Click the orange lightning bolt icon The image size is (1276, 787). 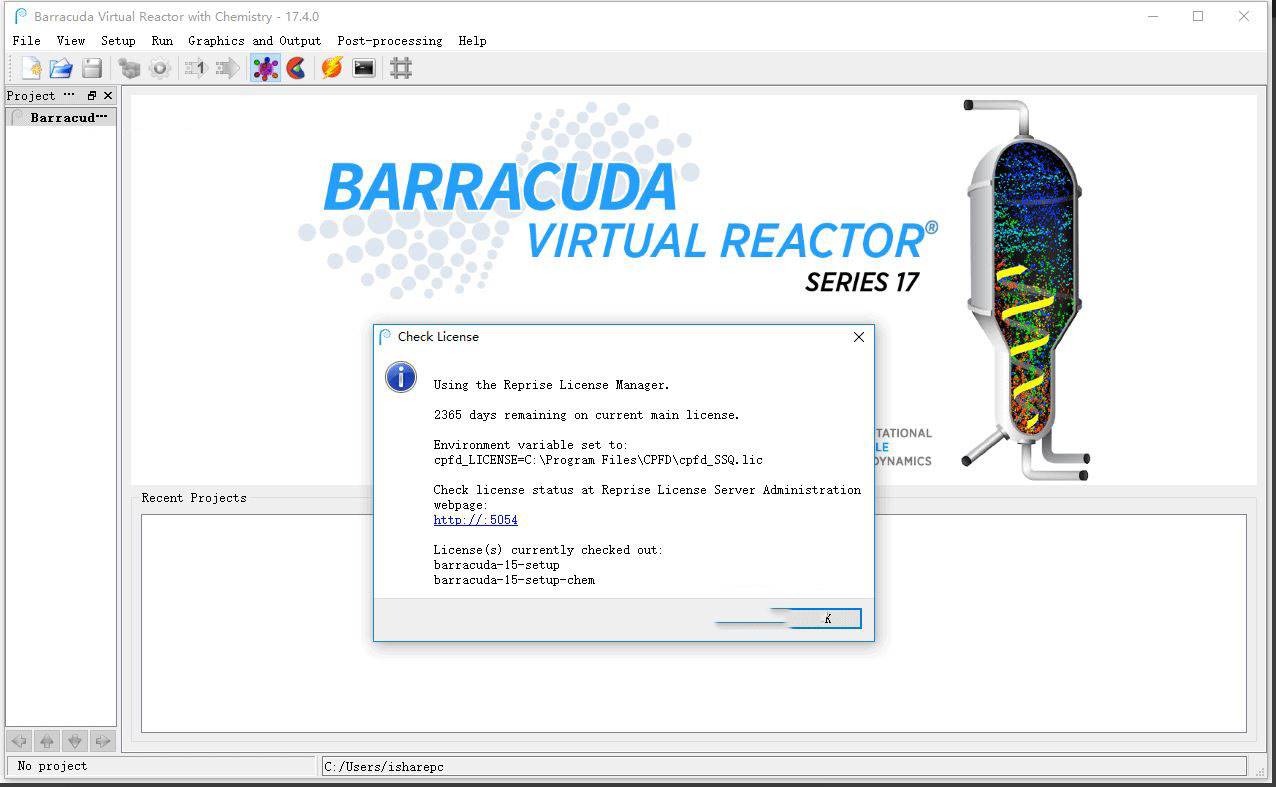pyautogui.click(x=333, y=68)
